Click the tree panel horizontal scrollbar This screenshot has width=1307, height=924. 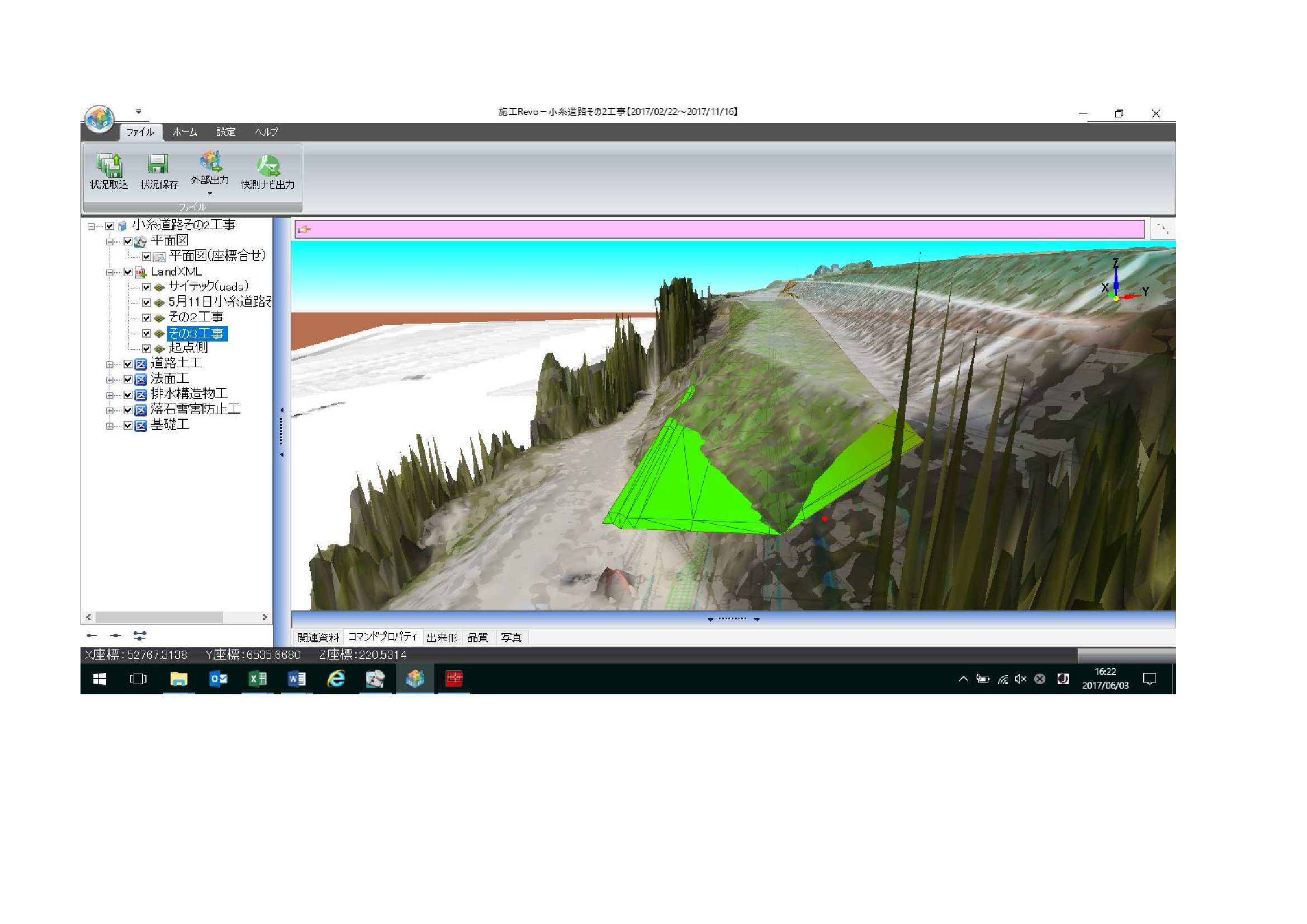tap(159, 617)
